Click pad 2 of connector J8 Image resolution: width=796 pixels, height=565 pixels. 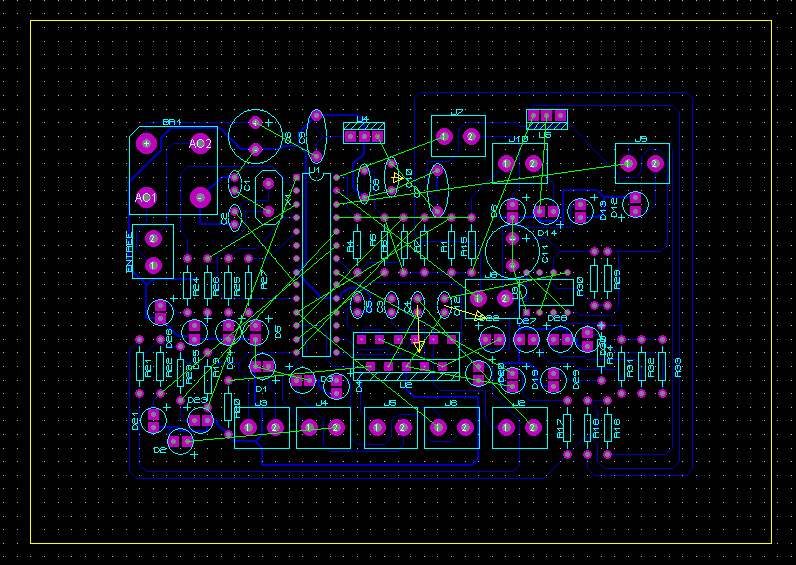(505, 299)
